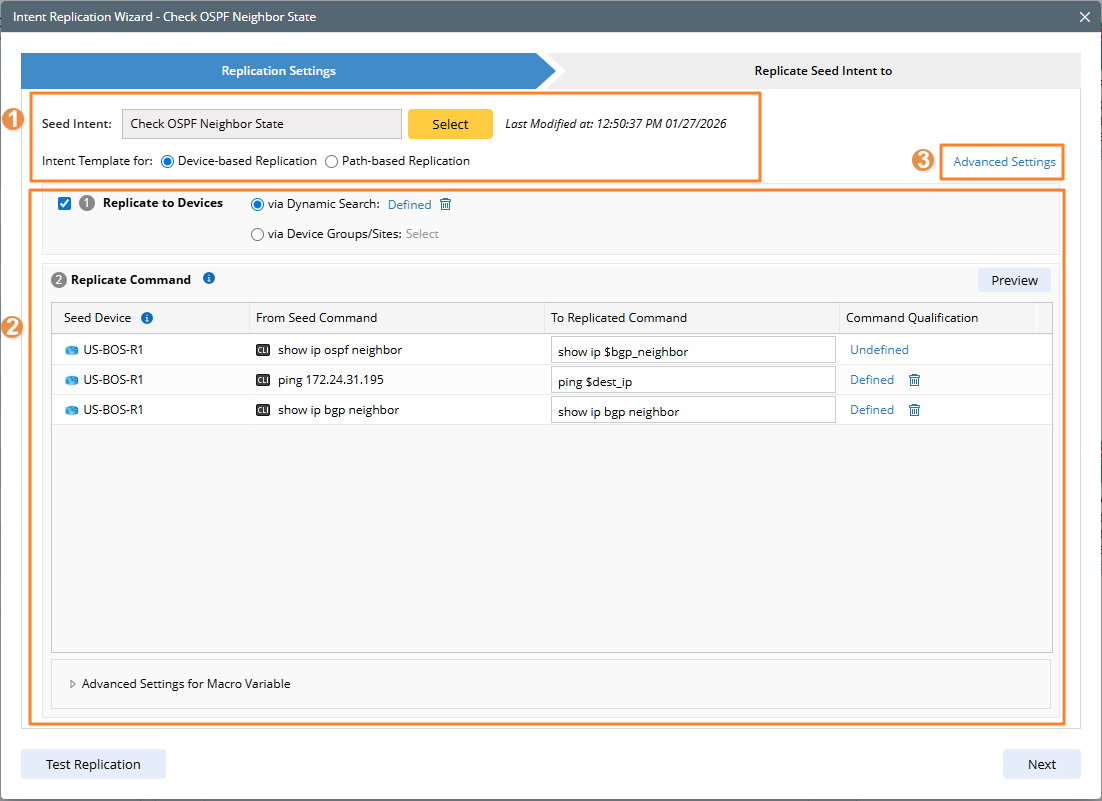Click info icon beside Replicate Command
Image resolution: width=1102 pixels, height=801 pixels.
pos(209,279)
